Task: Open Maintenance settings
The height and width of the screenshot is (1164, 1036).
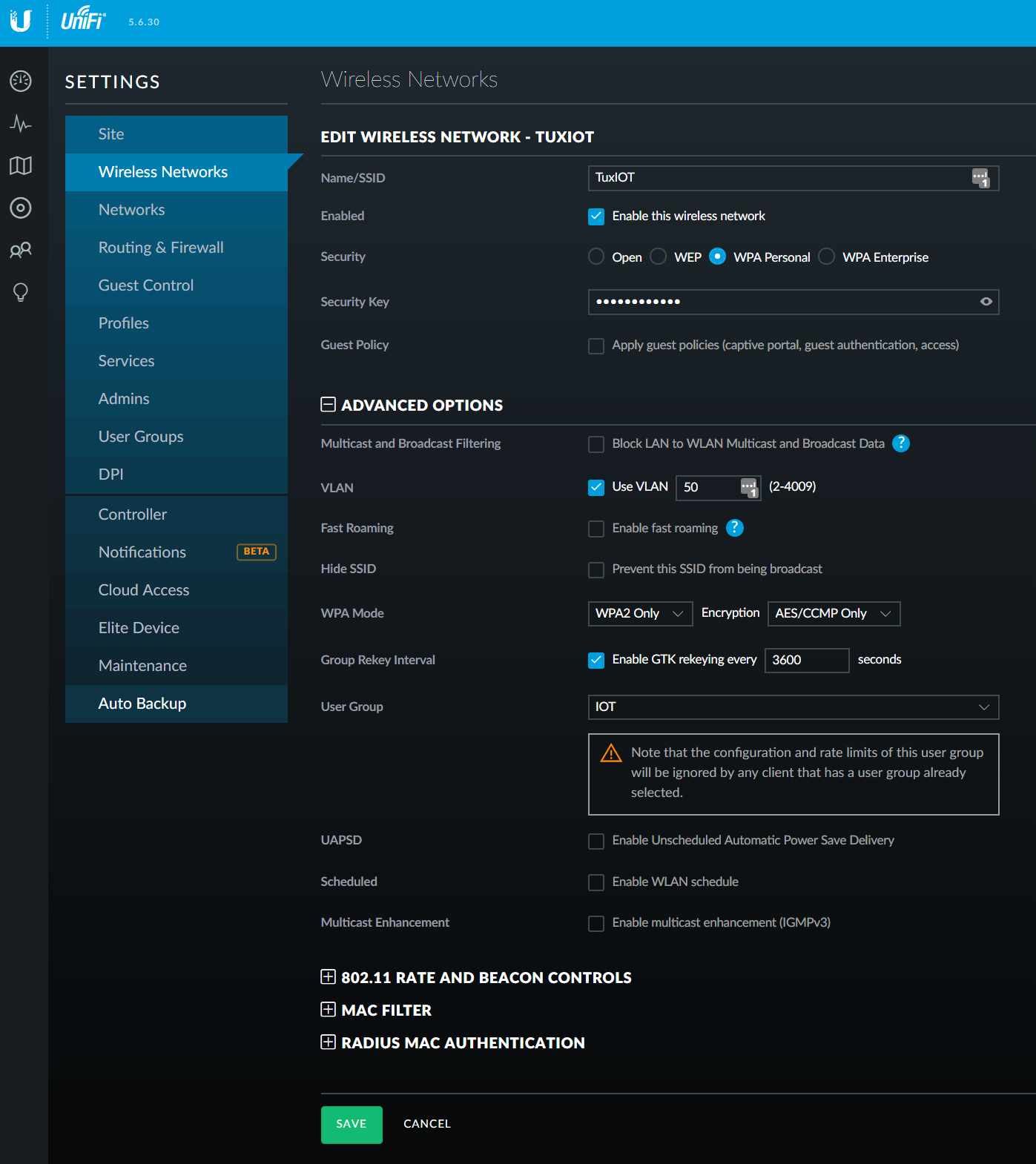Action: point(176,666)
